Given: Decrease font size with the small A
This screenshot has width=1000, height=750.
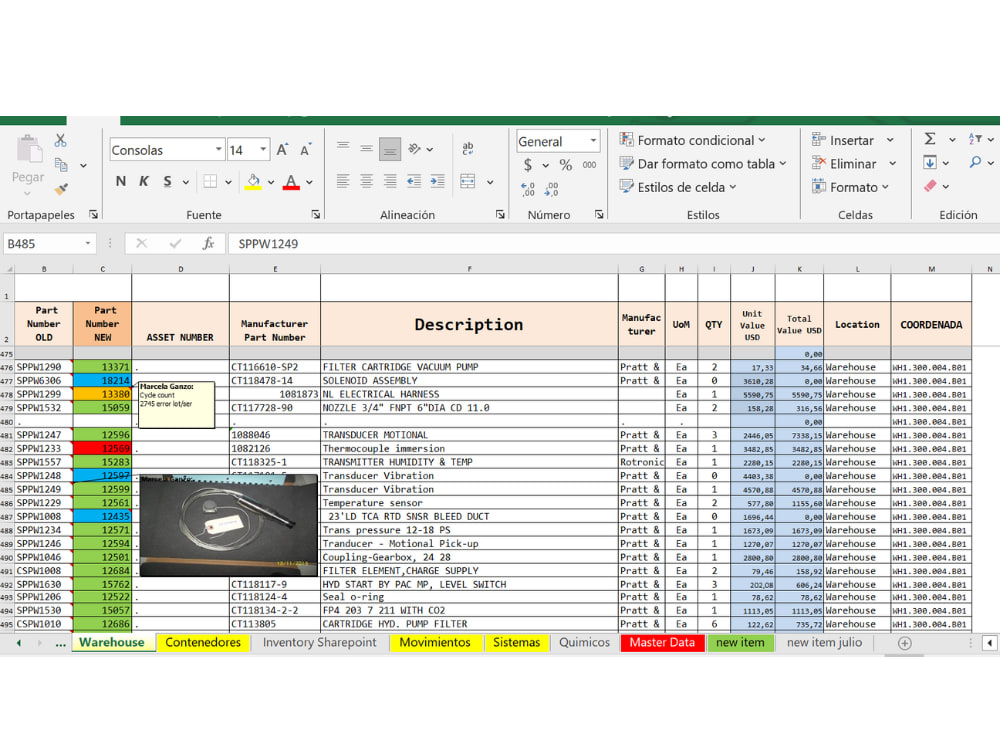Looking at the screenshot, I should (305, 150).
